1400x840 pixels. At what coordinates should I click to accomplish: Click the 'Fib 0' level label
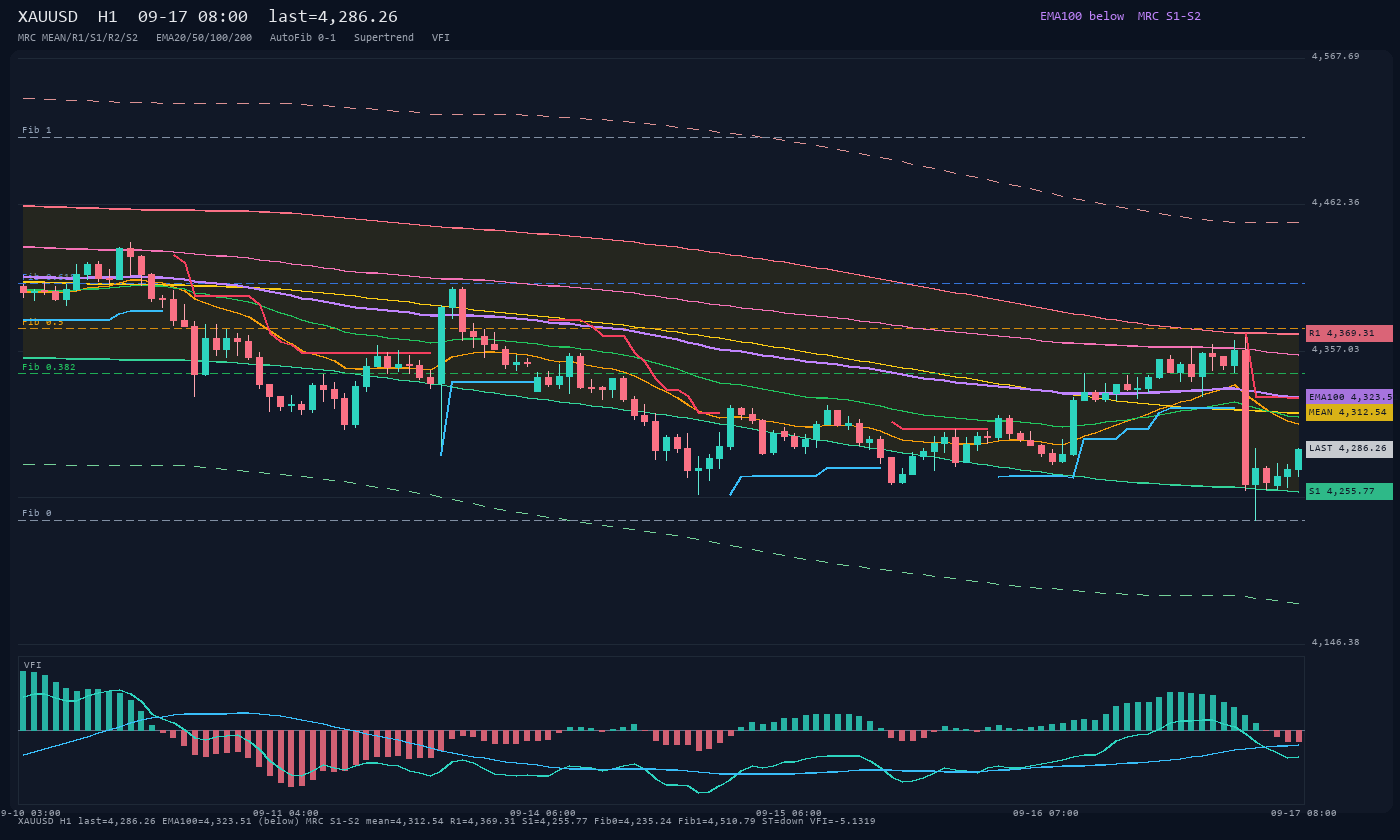[x=37, y=513]
